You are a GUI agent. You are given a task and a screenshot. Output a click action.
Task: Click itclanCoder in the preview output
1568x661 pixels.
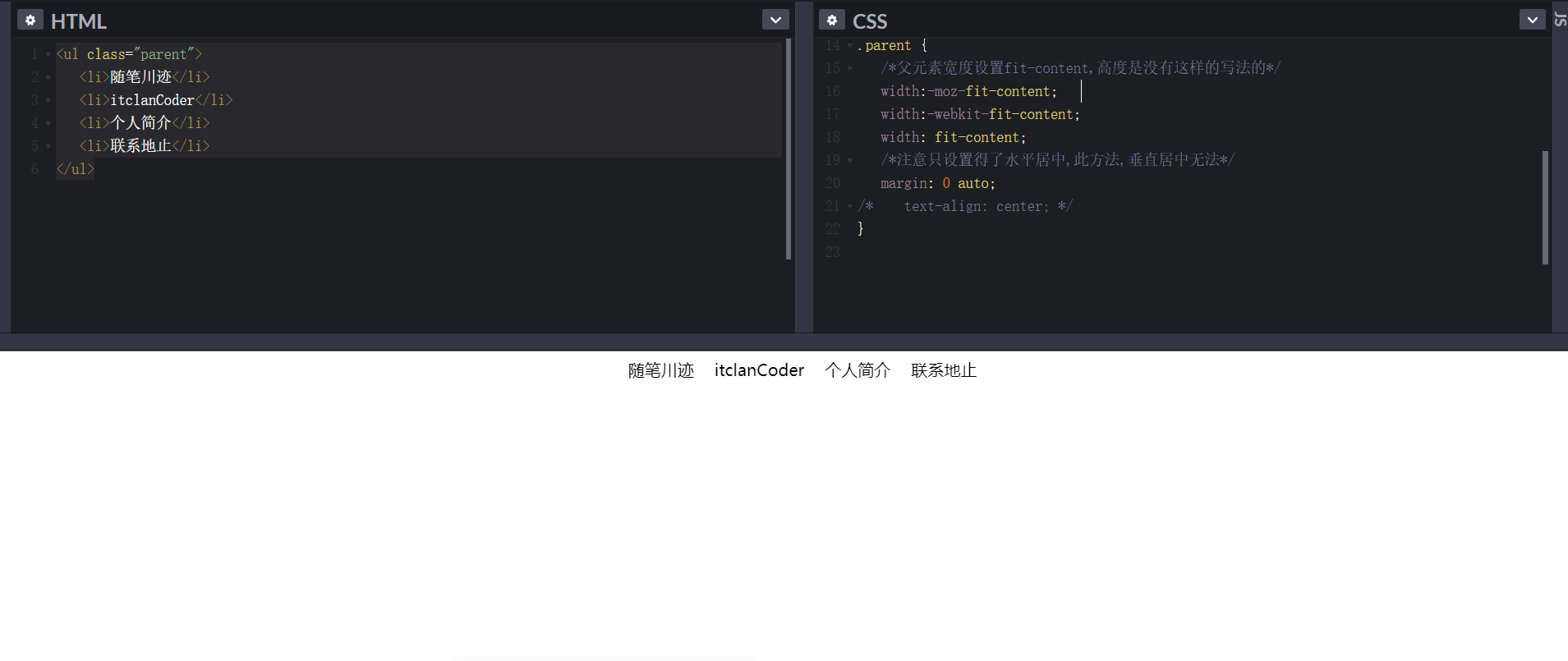(x=759, y=370)
